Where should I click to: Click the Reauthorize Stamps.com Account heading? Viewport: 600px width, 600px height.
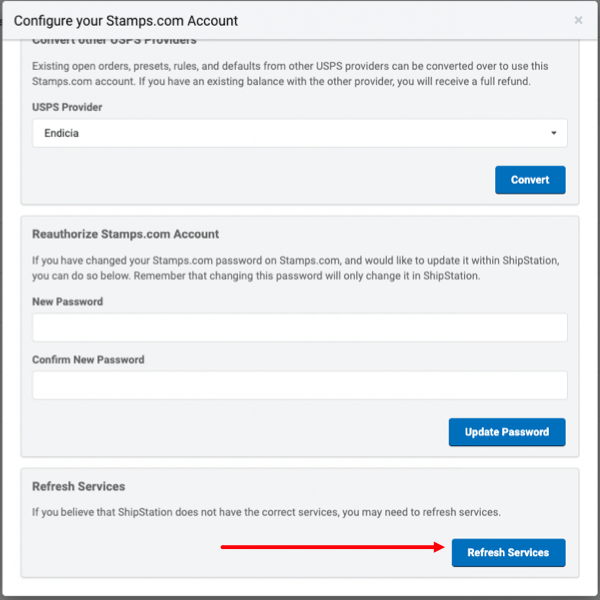(x=125, y=234)
